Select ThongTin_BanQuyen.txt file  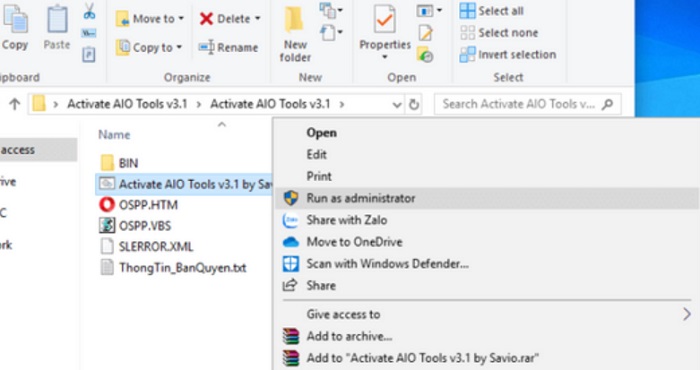click(x=174, y=267)
